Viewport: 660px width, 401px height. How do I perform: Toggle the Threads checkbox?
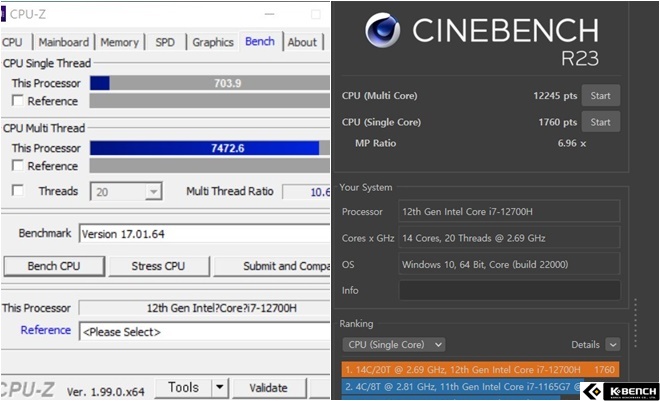tap(18, 190)
